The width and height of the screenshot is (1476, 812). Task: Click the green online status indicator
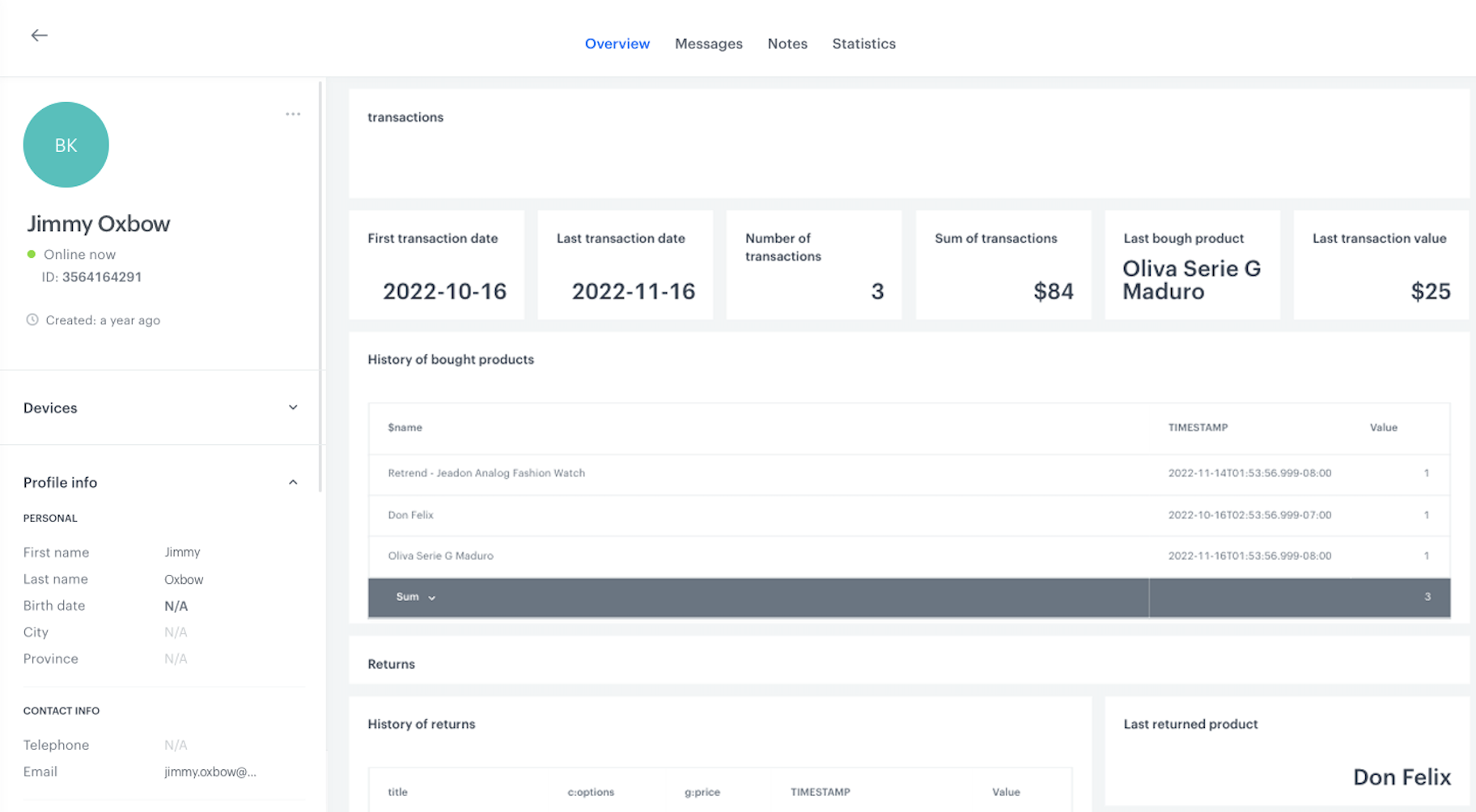click(x=30, y=254)
